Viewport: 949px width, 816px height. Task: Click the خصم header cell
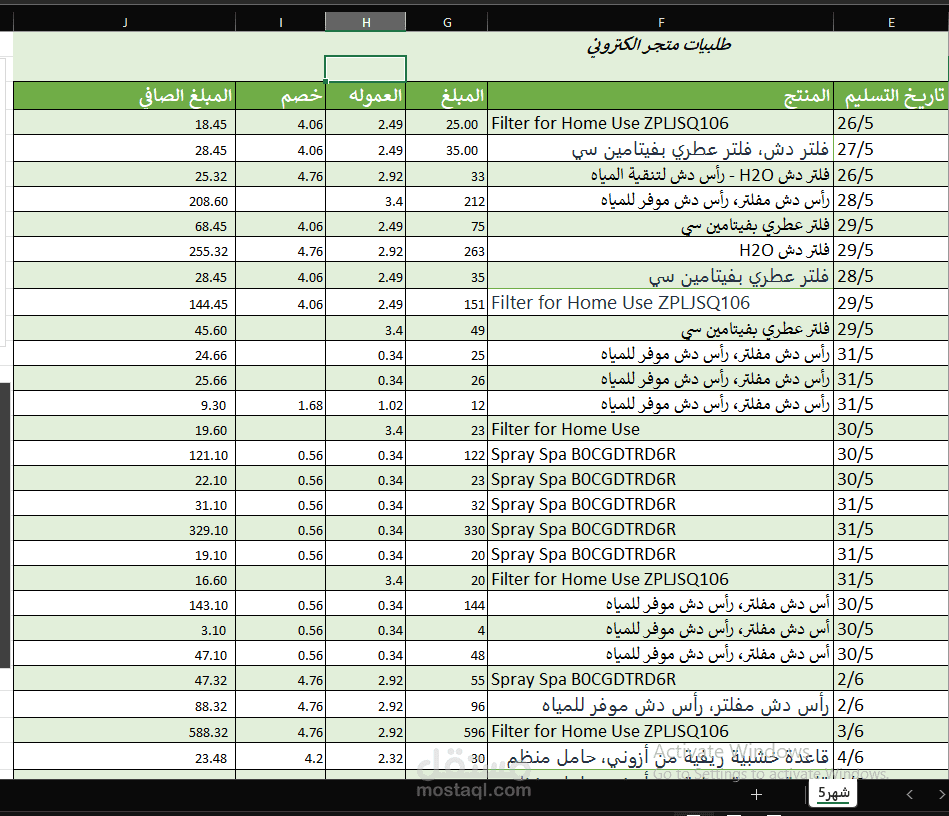(280, 95)
